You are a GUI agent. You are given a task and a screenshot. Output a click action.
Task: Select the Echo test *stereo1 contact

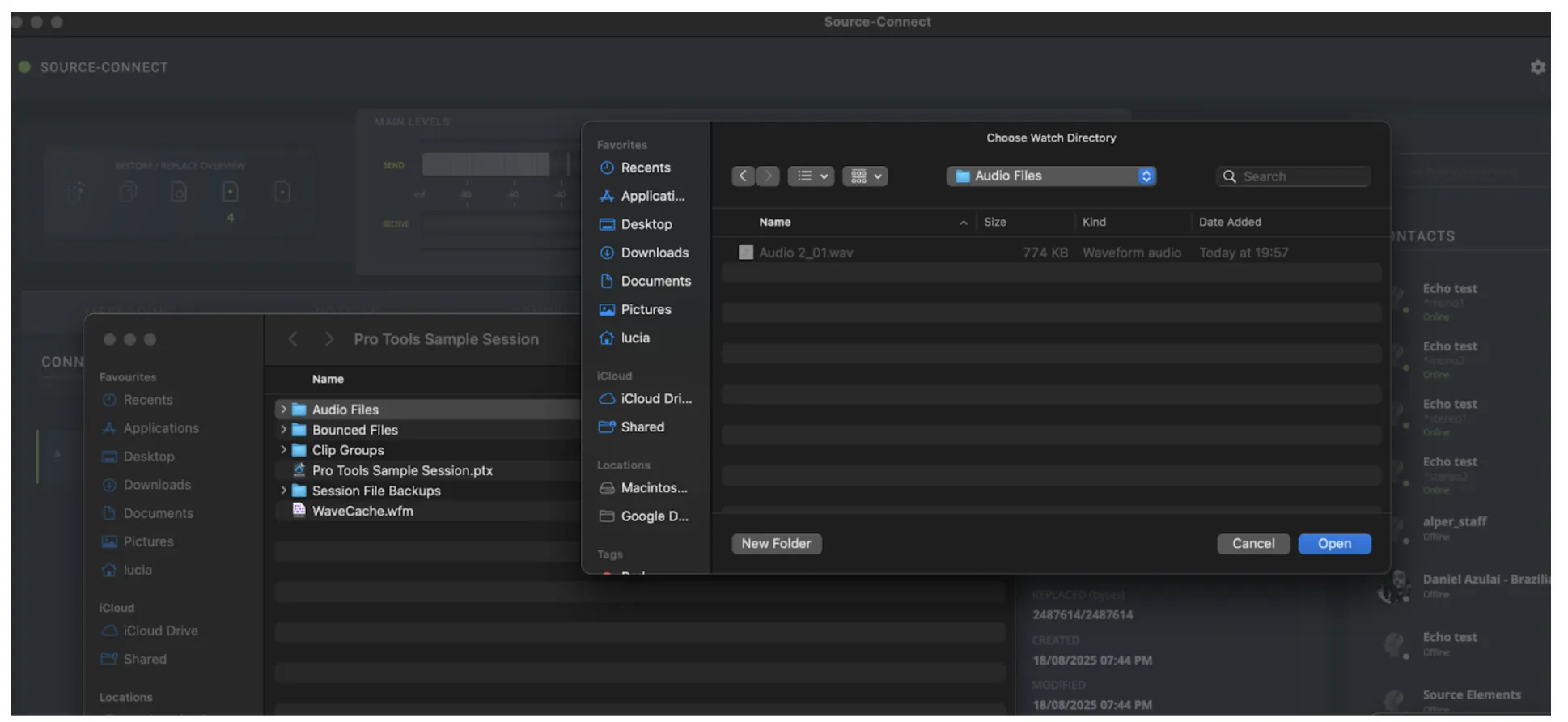point(1450,417)
